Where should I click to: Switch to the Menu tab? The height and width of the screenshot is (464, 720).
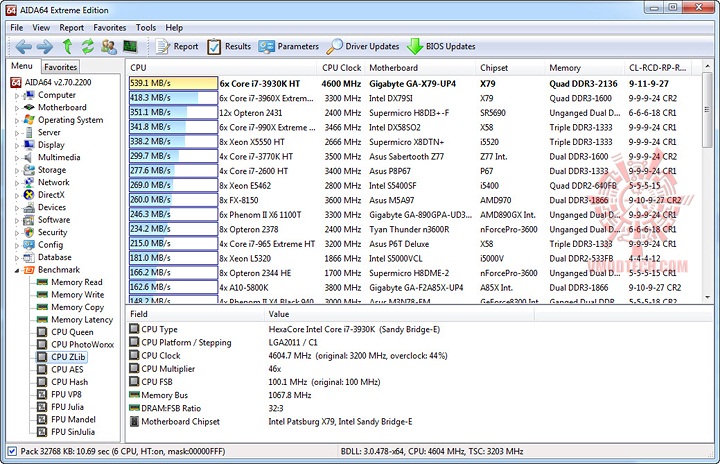(x=22, y=66)
